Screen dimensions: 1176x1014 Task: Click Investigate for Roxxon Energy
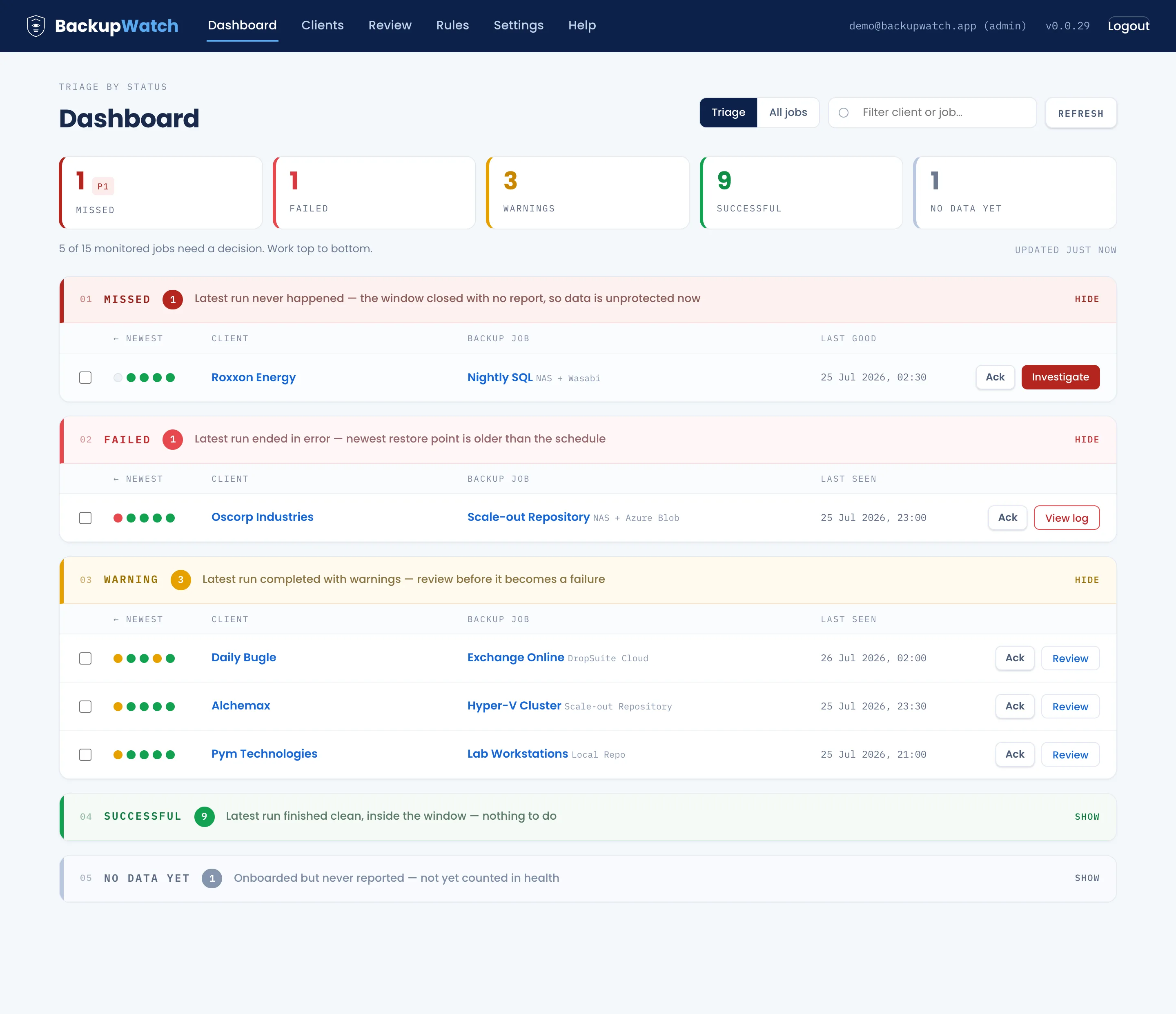tap(1060, 377)
